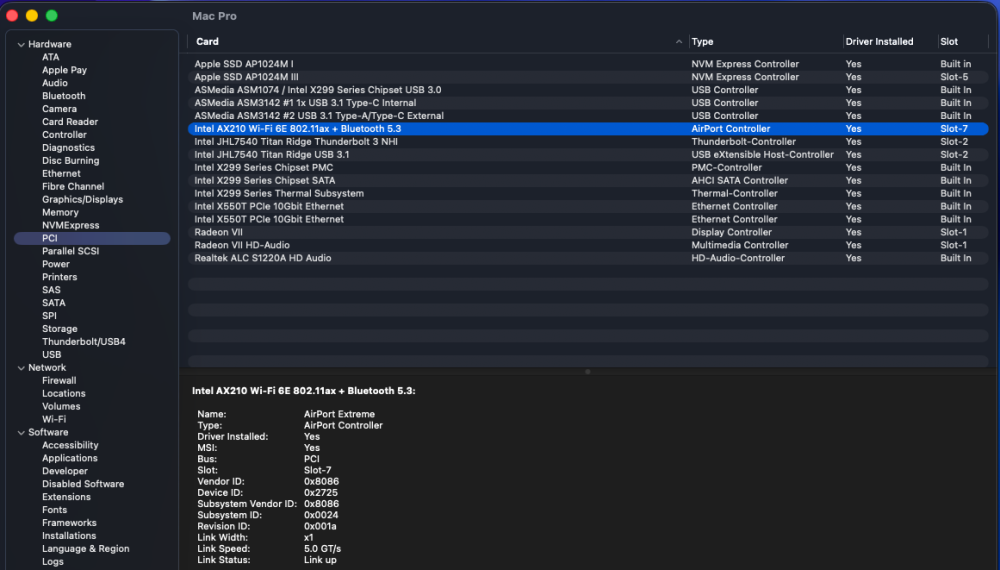Select the Radeon VII display controller row

click(588, 232)
